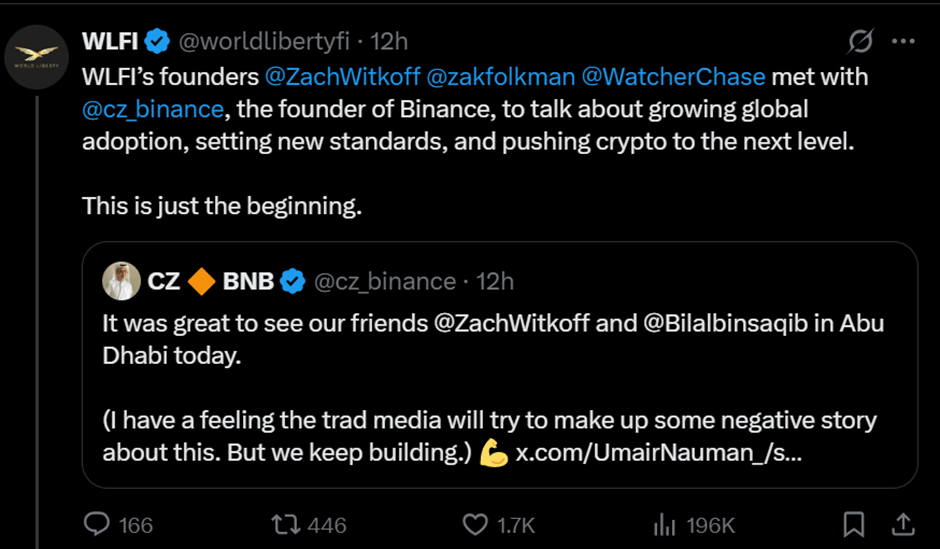Click @cz_binance mention in WLFI tweet
The width and height of the screenshot is (940, 549).
pyautogui.click(x=153, y=108)
